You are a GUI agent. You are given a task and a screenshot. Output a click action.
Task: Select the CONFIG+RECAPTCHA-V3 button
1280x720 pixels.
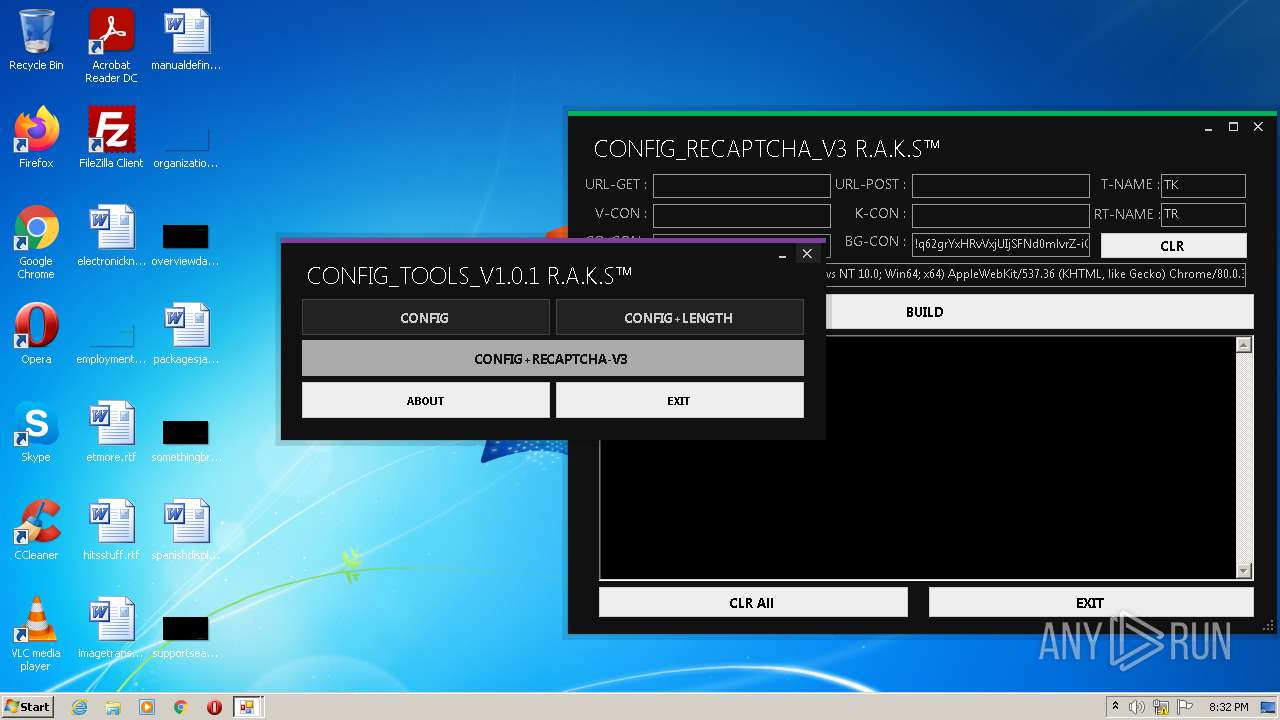pyautogui.click(x=552, y=358)
